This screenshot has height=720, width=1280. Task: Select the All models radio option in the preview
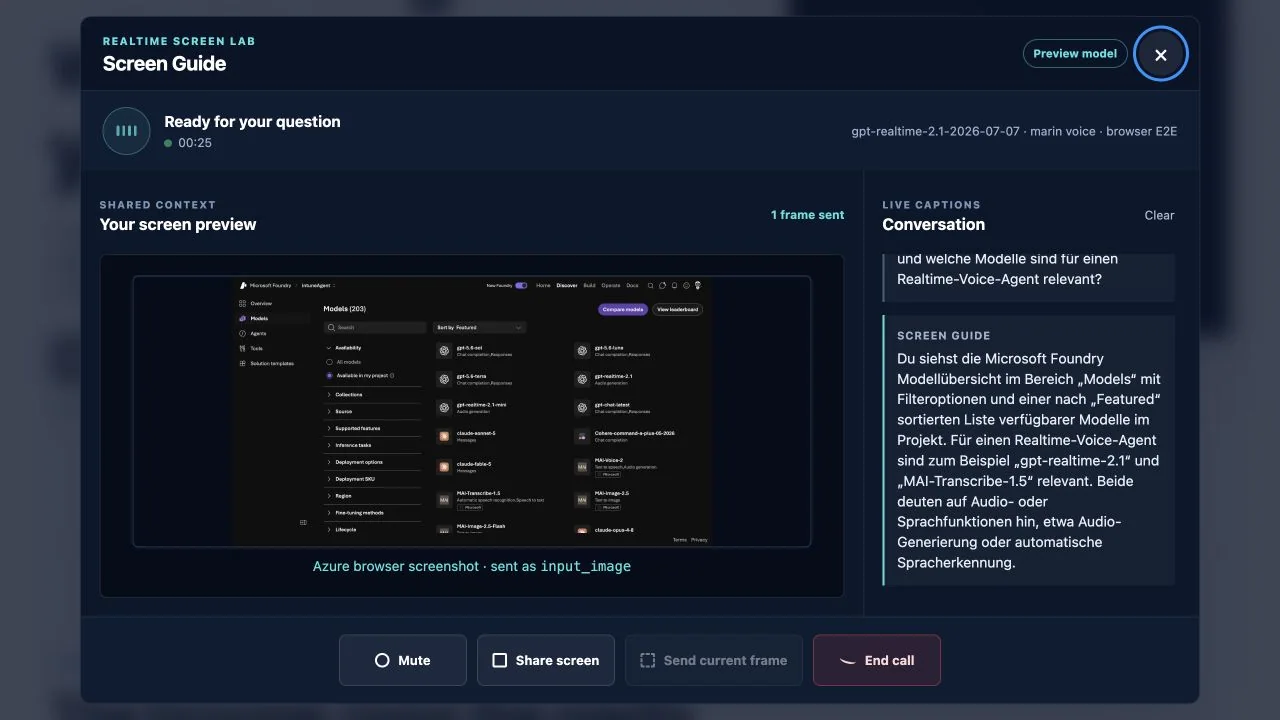330,361
